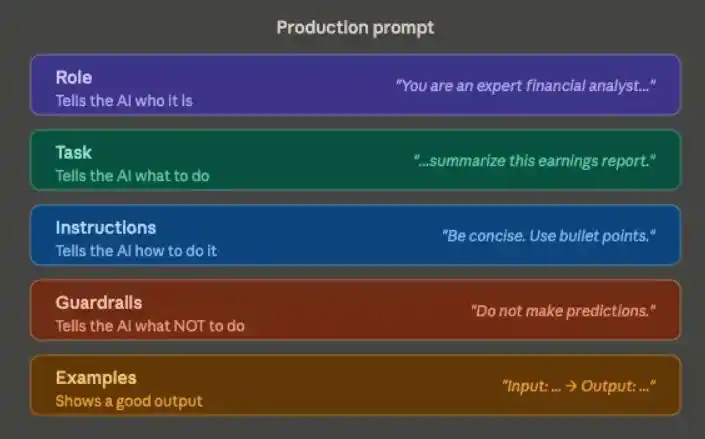Select the purple Role card
Screen dimensions: 705x439
point(355,85)
